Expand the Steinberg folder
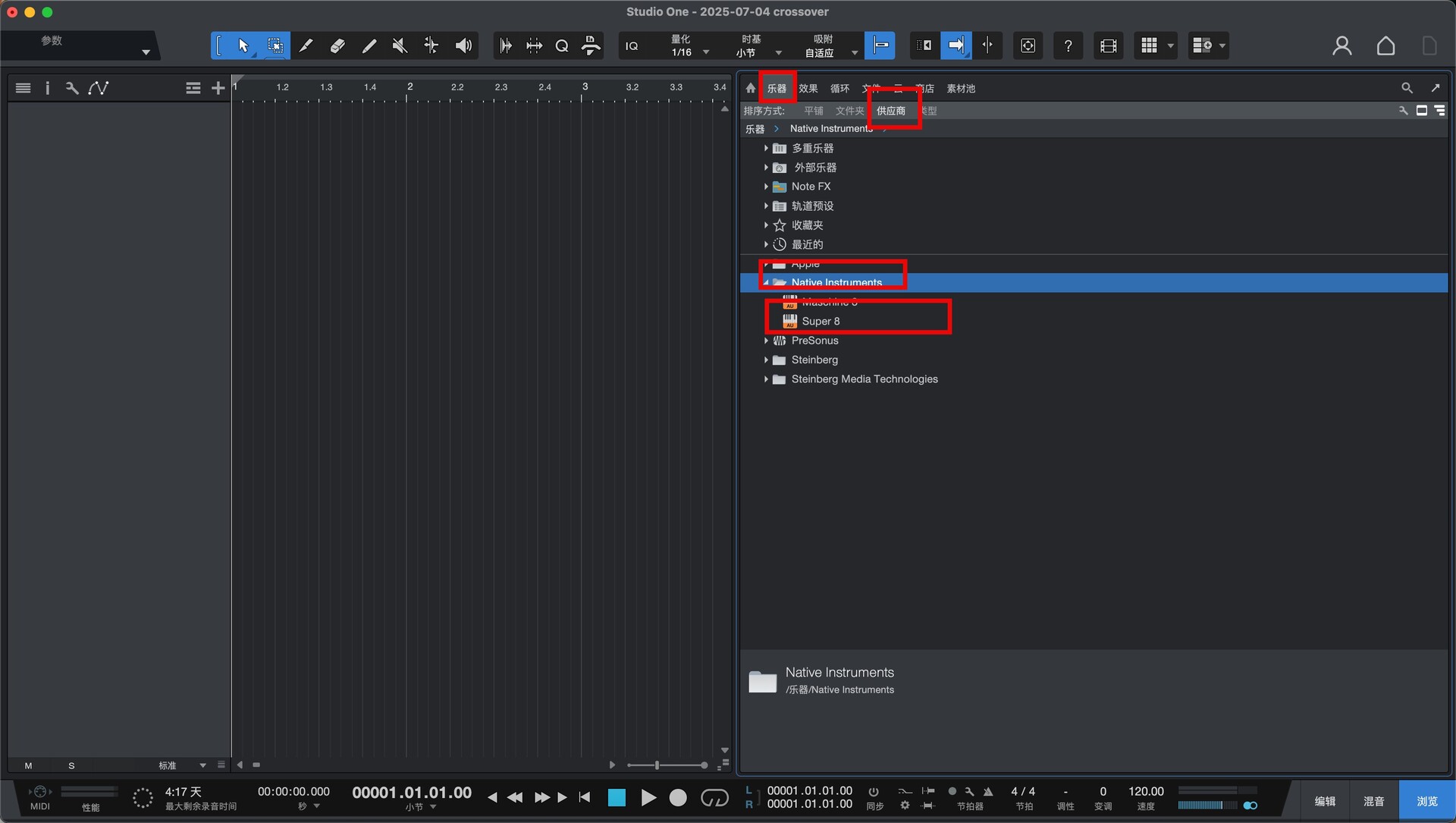1456x823 pixels. coord(766,360)
